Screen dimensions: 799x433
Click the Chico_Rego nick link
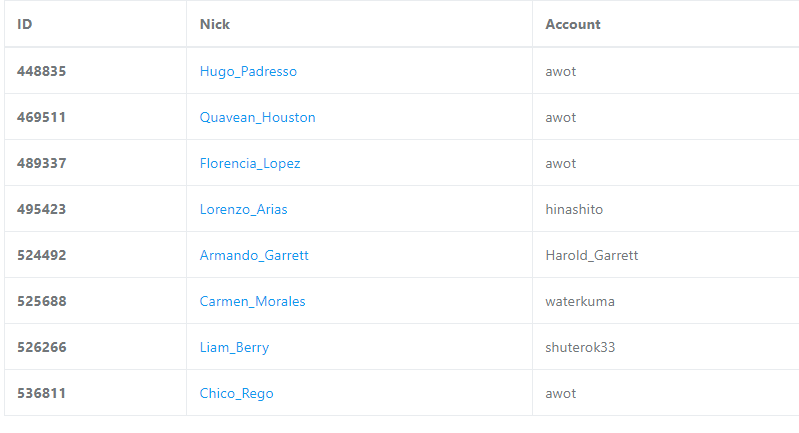[236, 393]
